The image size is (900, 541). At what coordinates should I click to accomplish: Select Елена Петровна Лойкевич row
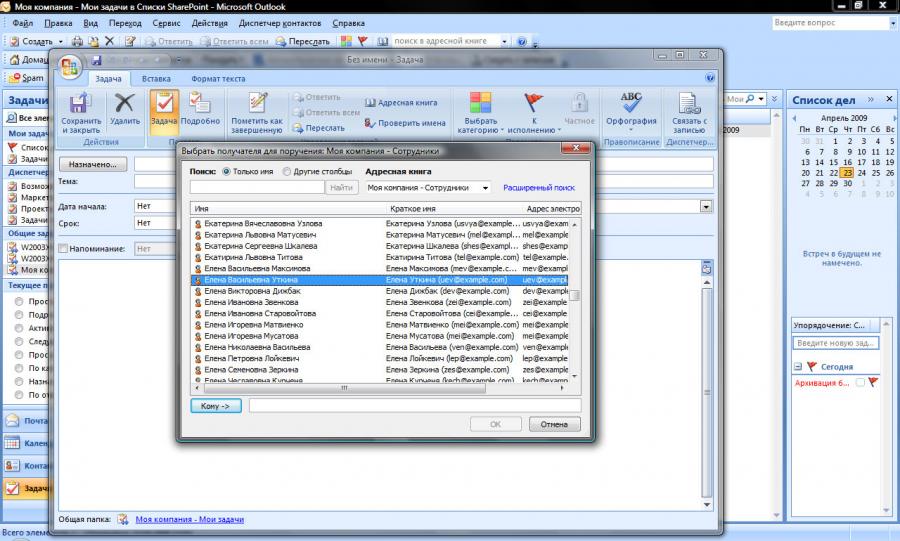point(379,359)
